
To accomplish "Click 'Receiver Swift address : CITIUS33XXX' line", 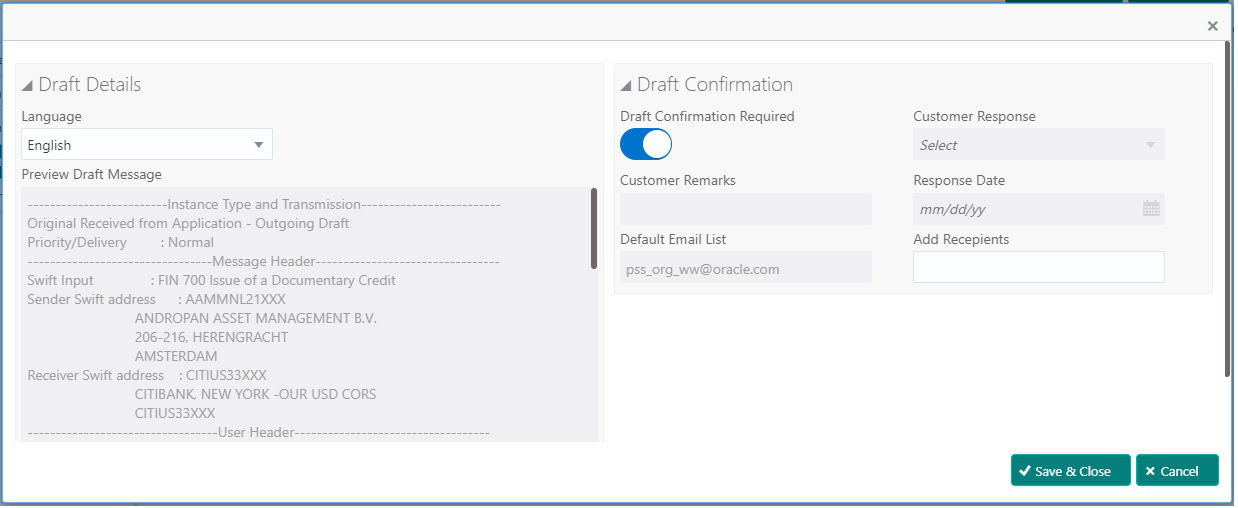I will (147, 375).
